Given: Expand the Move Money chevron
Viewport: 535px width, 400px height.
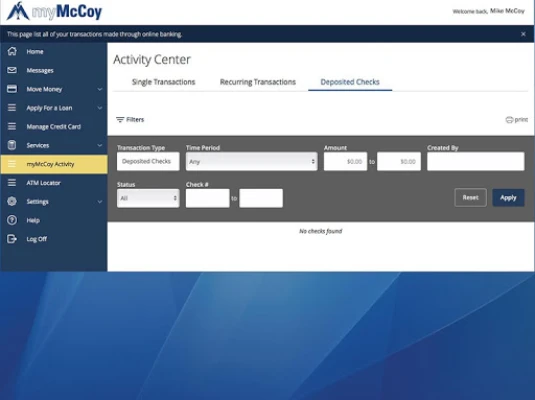Looking at the screenshot, I should click(100, 89).
